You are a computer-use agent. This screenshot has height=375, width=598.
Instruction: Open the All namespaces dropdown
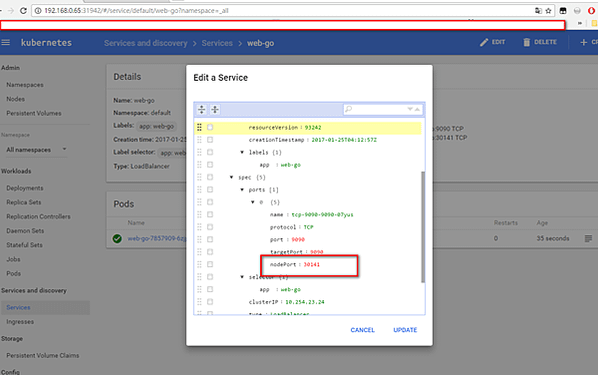pyautogui.click(x=37, y=150)
